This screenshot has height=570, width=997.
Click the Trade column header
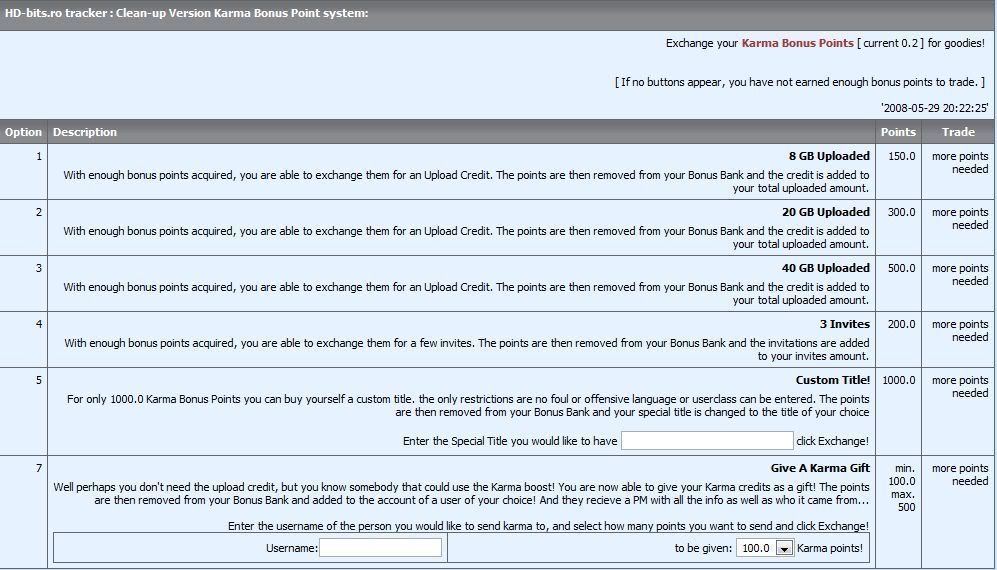point(958,132)
